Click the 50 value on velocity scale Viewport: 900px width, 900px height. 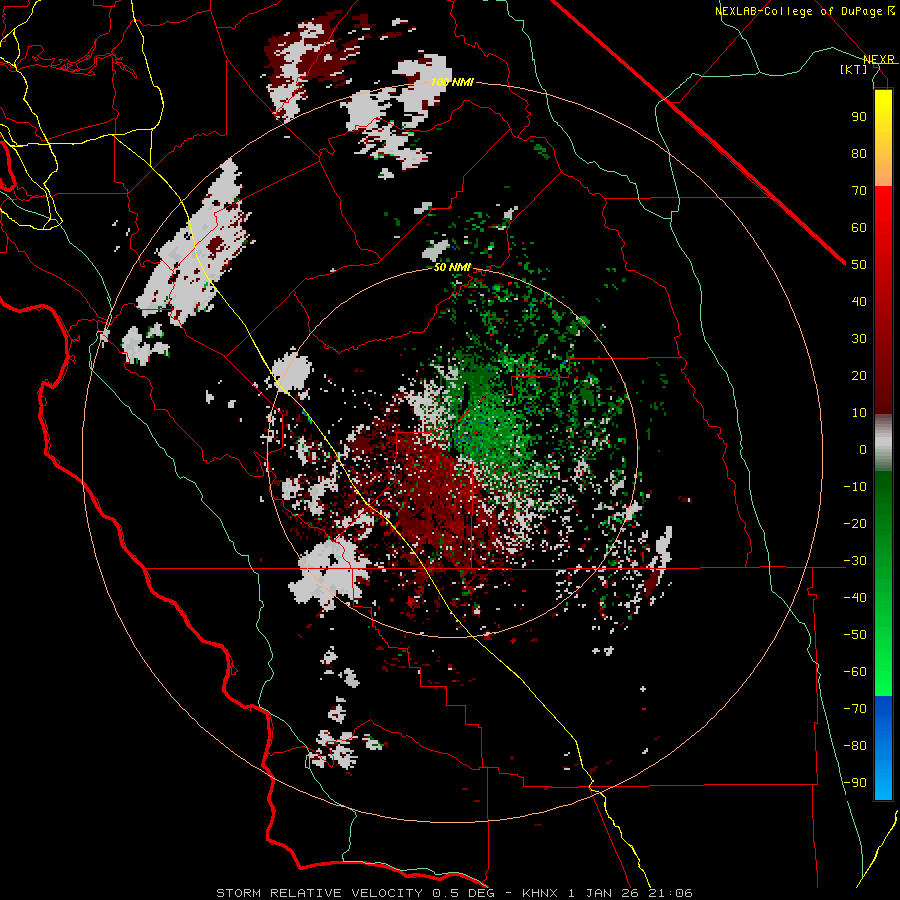coord(859,265)
